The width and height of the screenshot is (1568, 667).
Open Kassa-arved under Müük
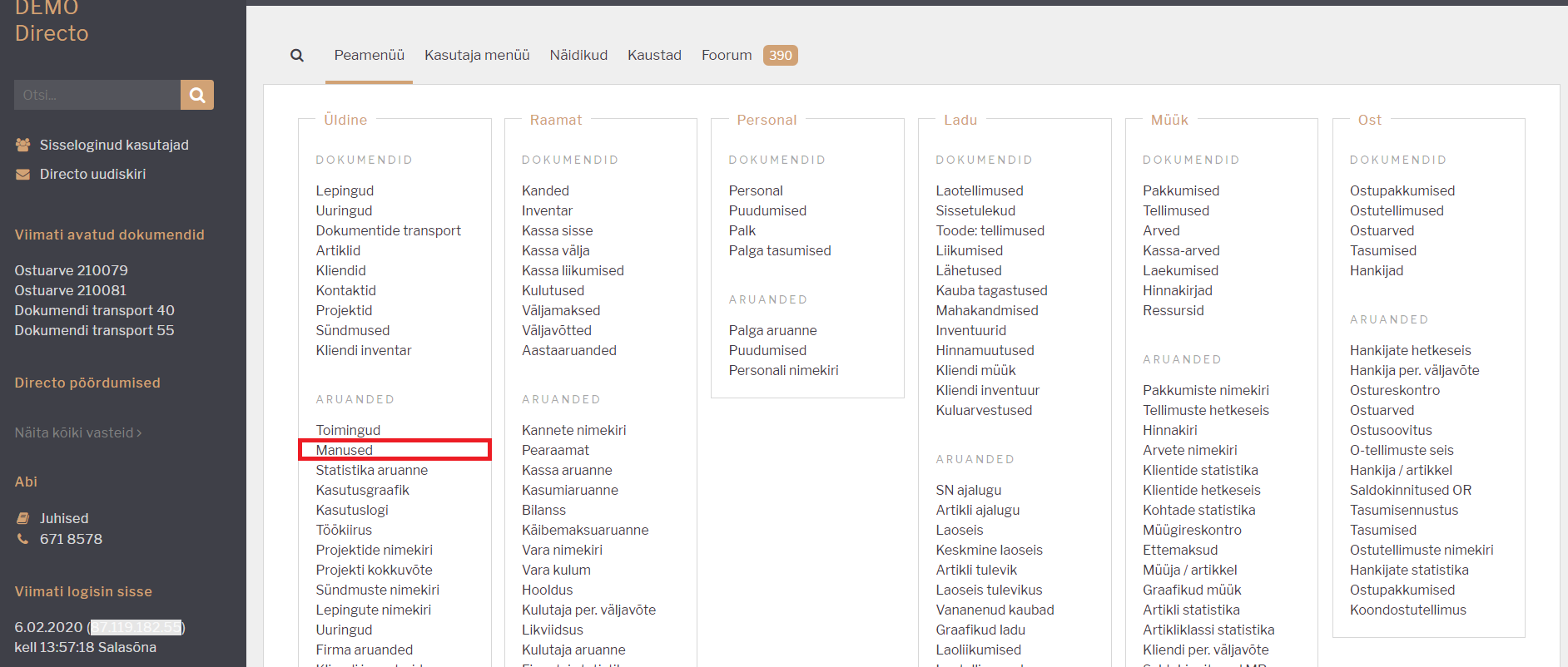1181,250
